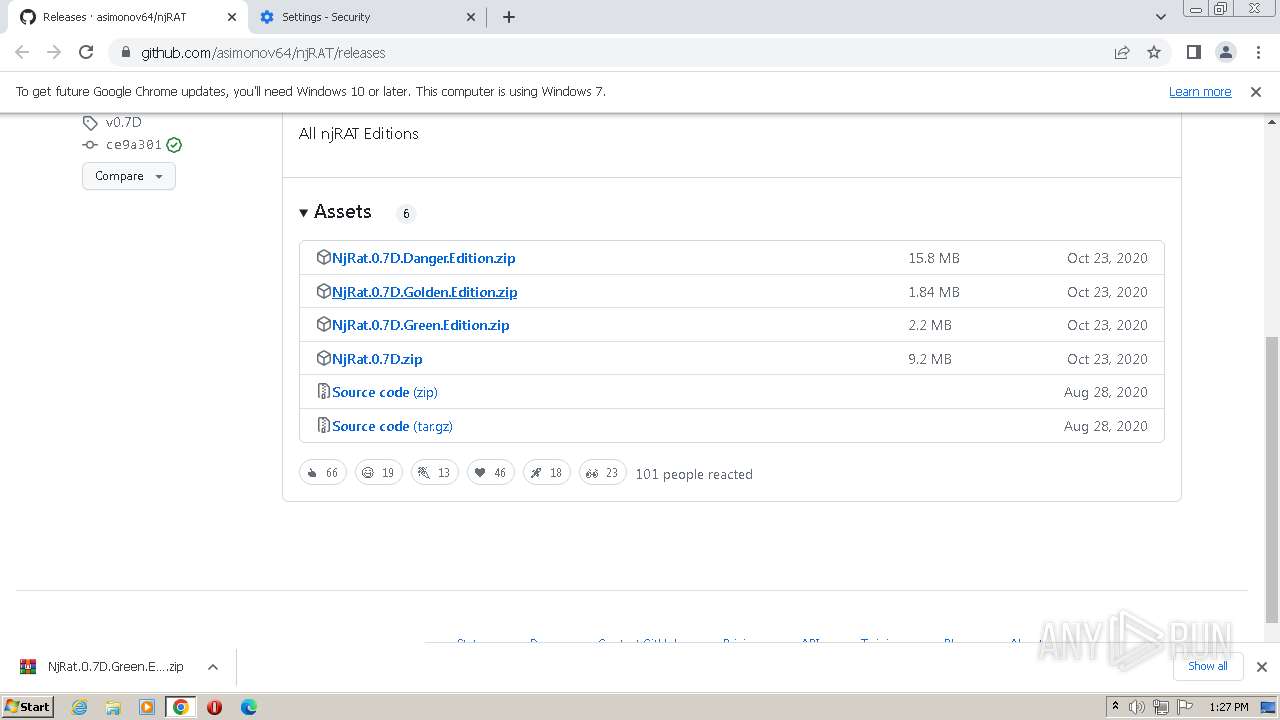1280x720 pixels.
Task: Download Source code (zip)
Action: click(385, 392)
